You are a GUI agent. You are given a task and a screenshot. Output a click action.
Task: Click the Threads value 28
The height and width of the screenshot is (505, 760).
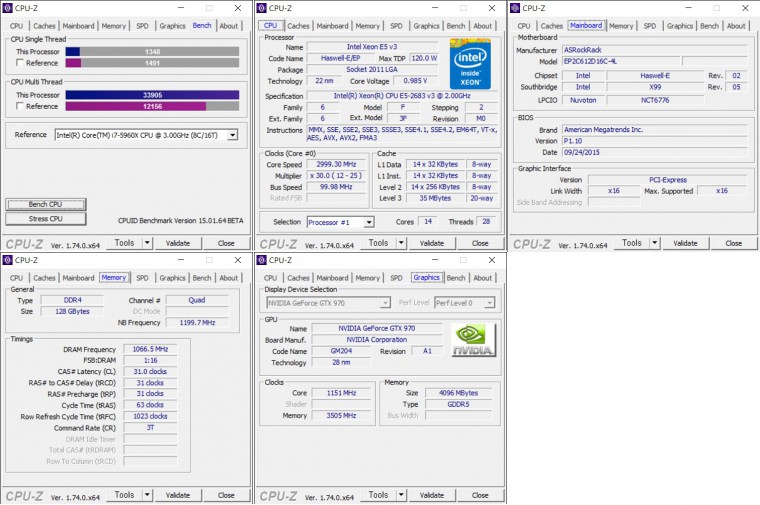click(x=486, y=221)
